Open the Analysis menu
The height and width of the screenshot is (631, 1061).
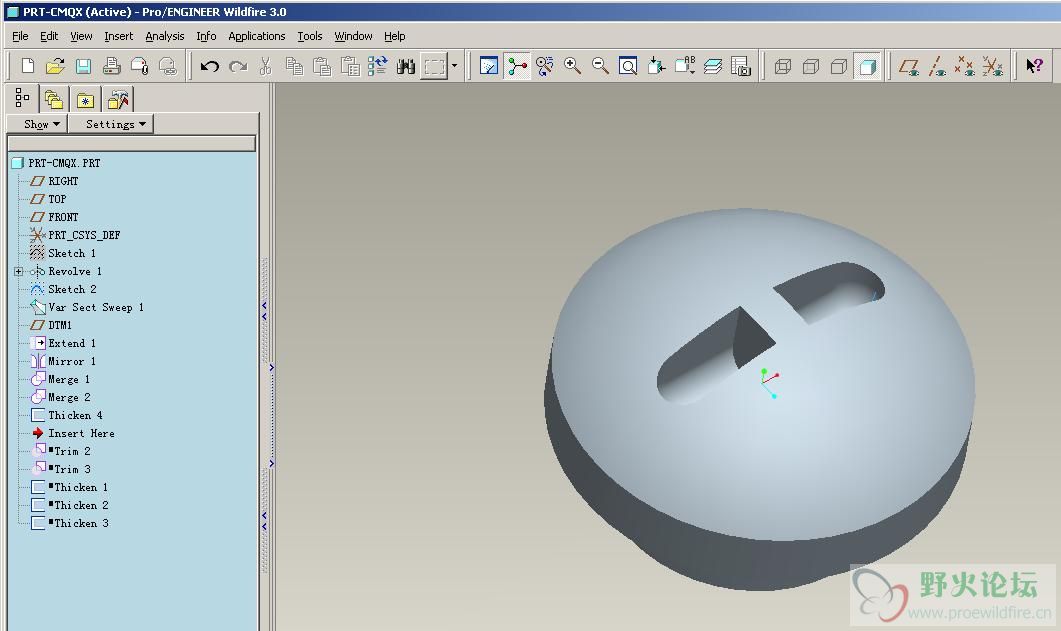[x=164, y=37]
